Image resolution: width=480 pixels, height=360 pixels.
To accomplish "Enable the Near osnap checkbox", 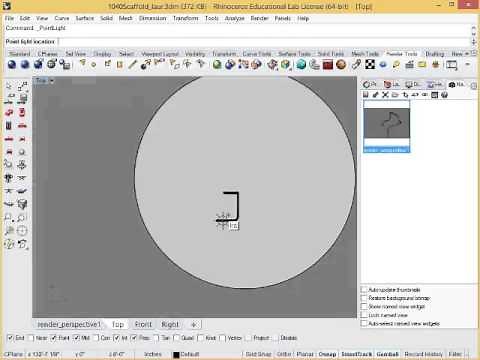I will coord(31,338).
